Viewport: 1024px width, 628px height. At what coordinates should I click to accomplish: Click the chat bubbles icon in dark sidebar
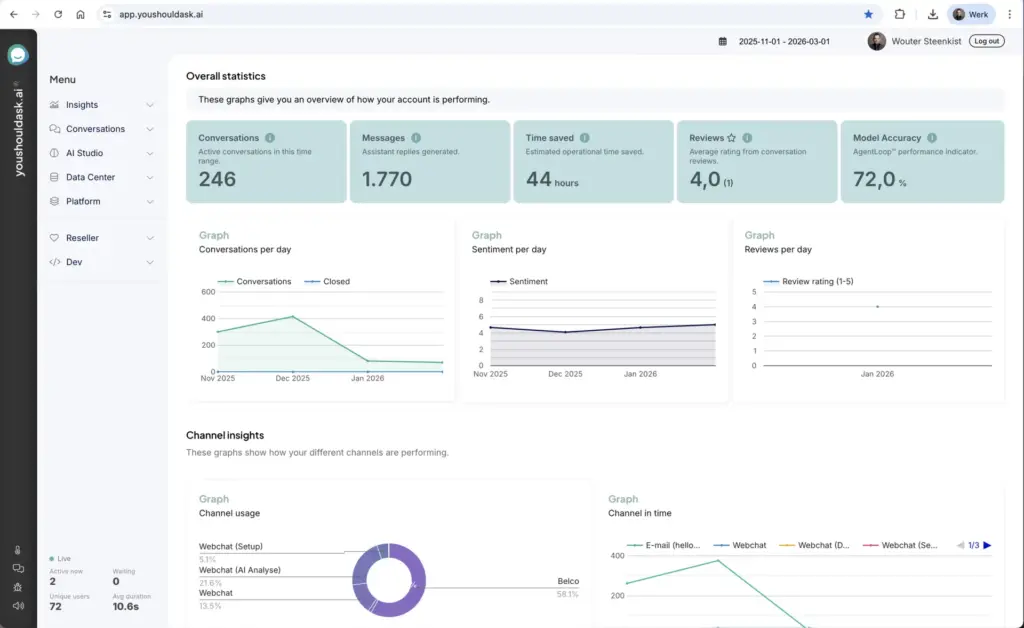tap(18, 568)
